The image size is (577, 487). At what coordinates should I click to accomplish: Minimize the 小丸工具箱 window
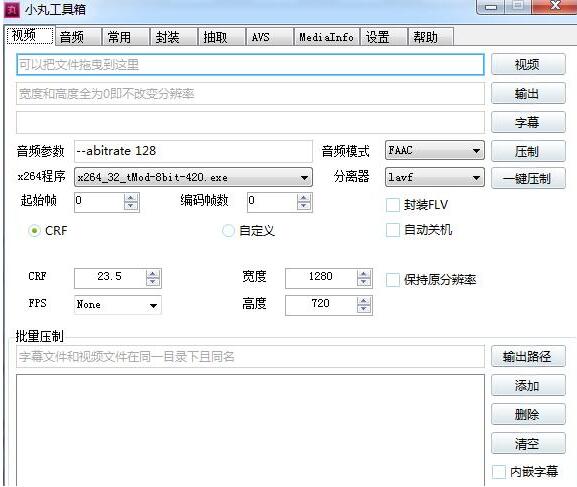[491, 6]
